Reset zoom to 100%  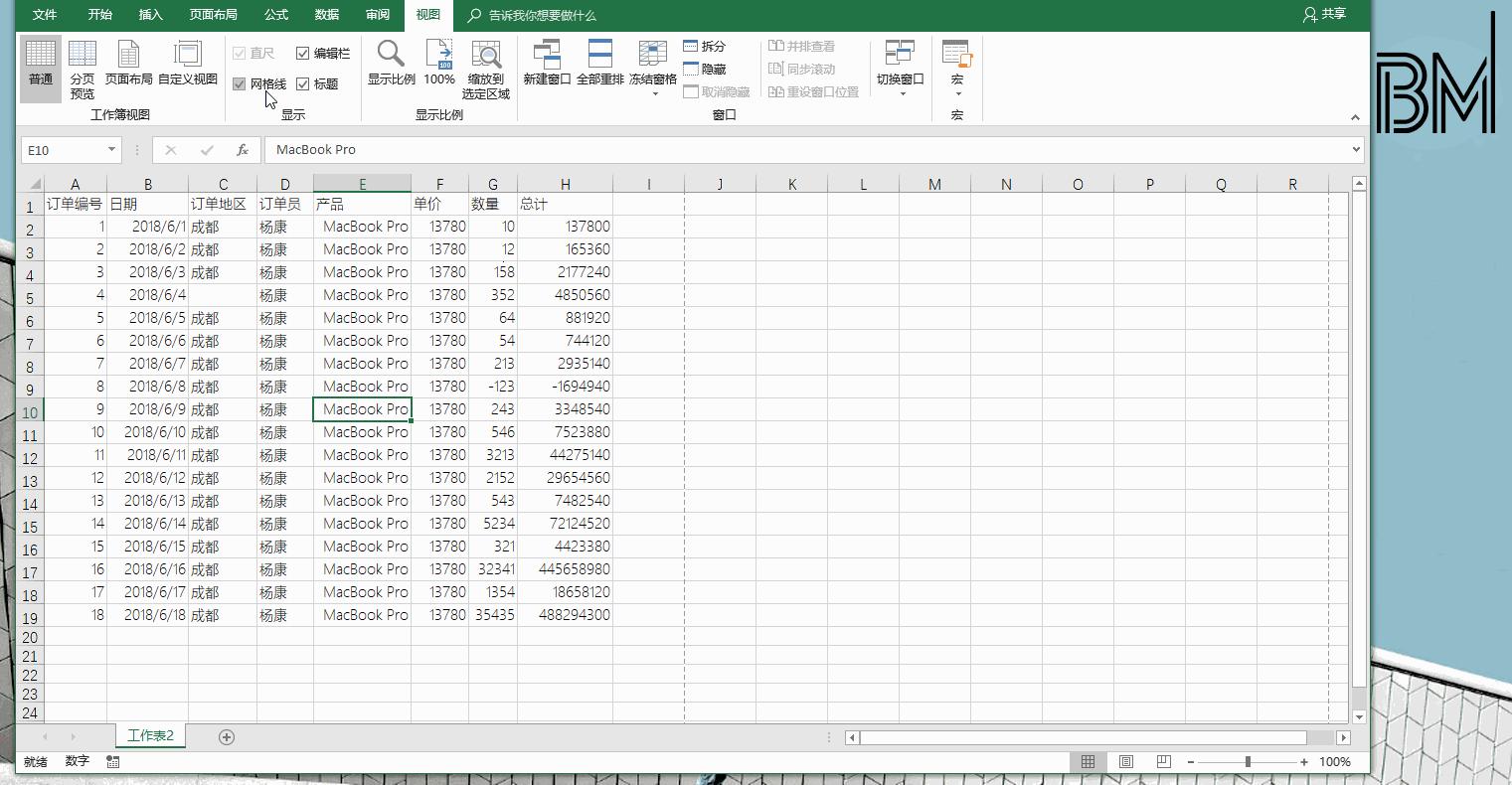pyautogui.click(x=439, y=65)
